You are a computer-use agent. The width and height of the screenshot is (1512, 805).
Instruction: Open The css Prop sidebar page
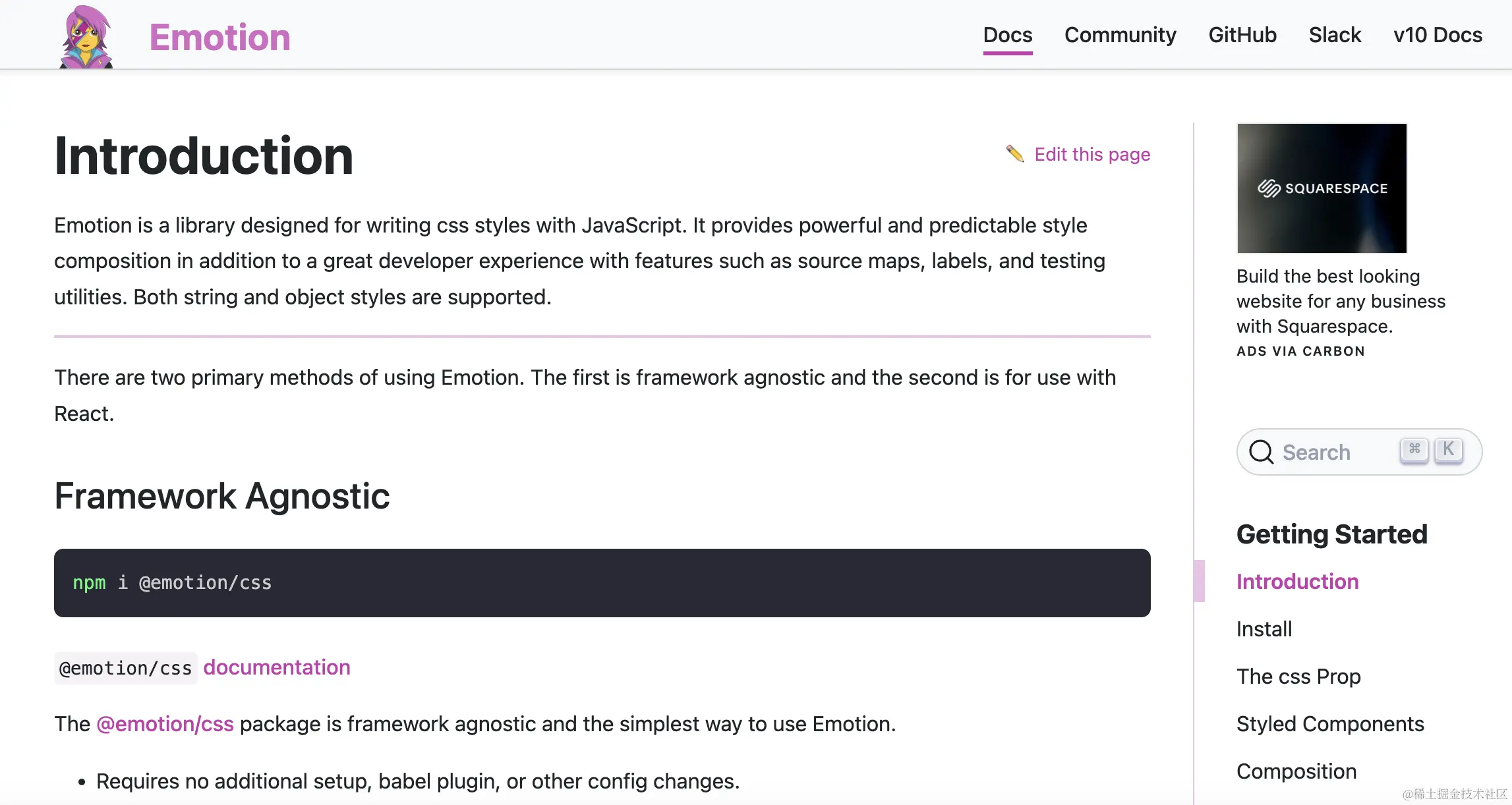[x=1298, y=677]
